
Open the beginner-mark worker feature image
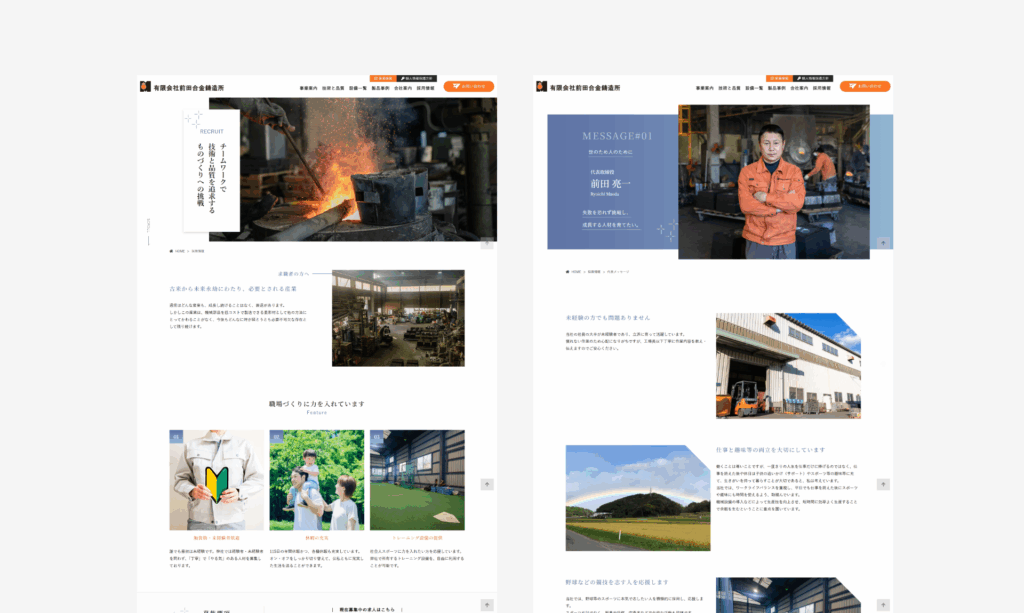(217, 480)
